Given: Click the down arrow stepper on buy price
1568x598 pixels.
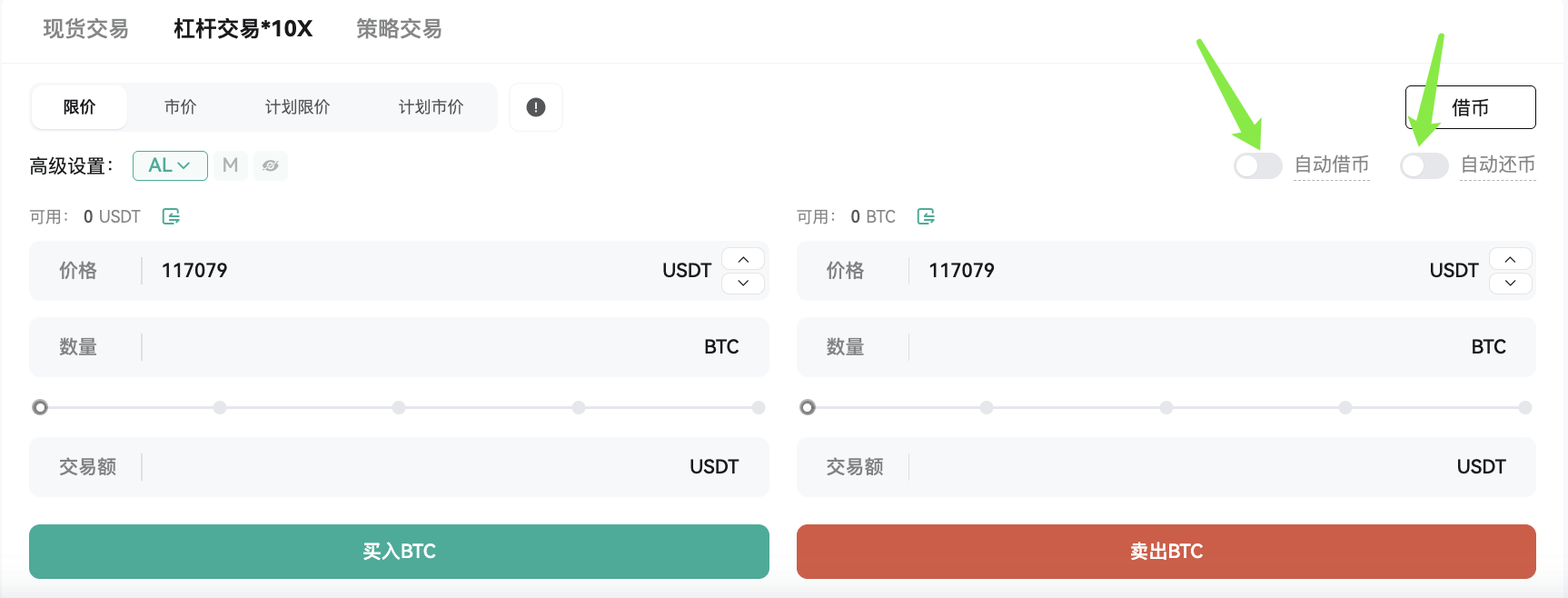Looking at the screenshot, I should 742,283.
